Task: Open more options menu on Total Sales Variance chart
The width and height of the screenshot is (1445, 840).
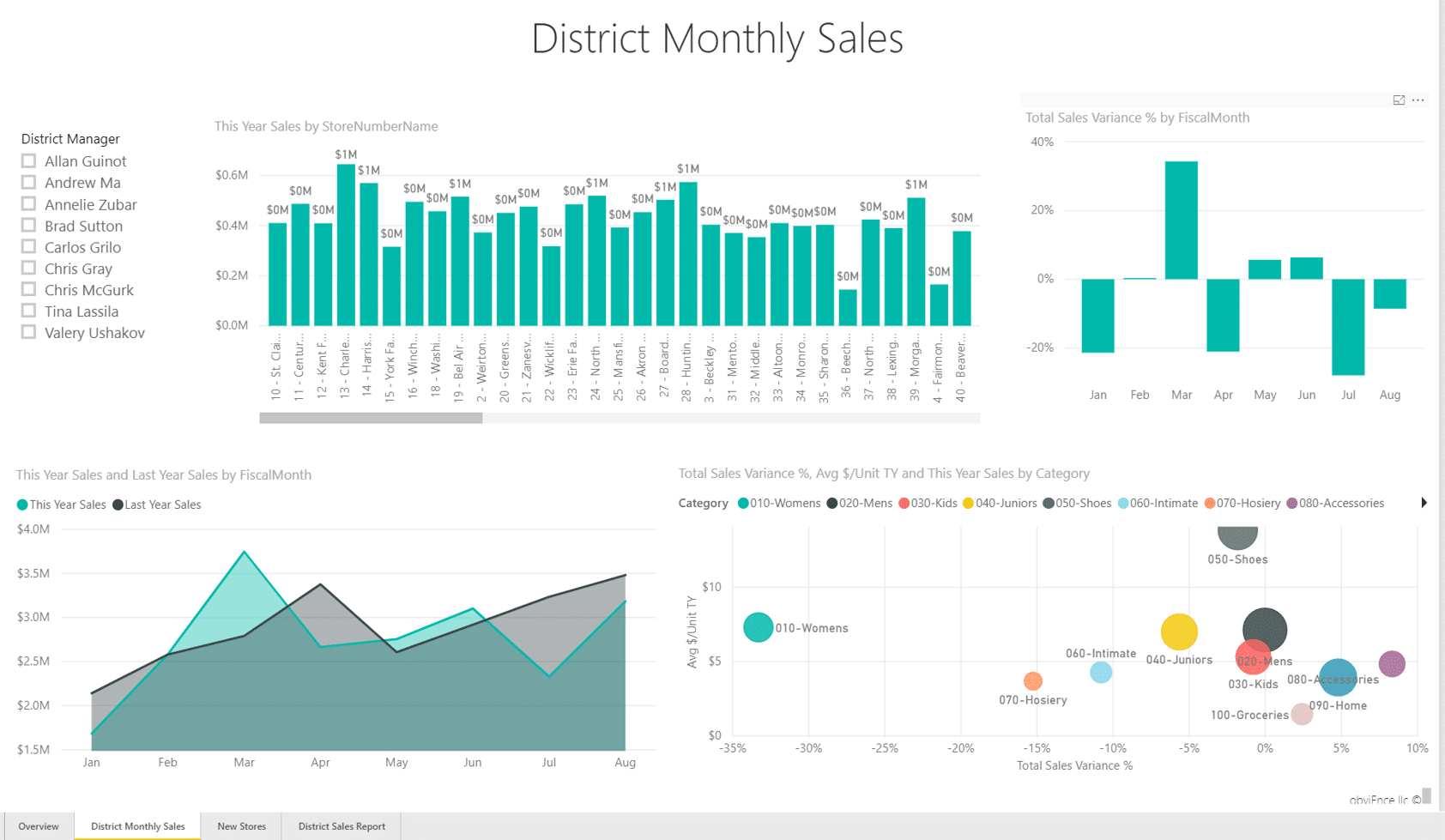Action: [x=1418, y=100]
